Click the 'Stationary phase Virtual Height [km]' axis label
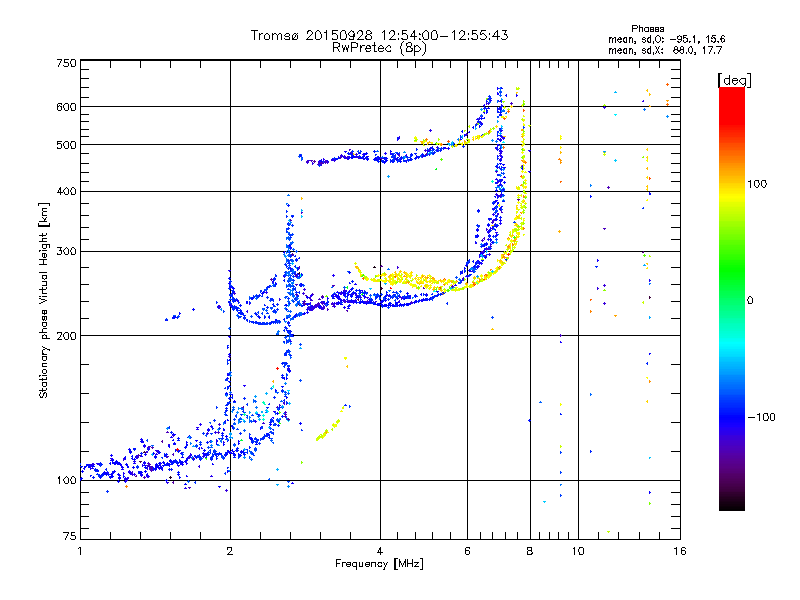Image resolution: width=800 pixels, height=600 pixels. coord(44,300)
